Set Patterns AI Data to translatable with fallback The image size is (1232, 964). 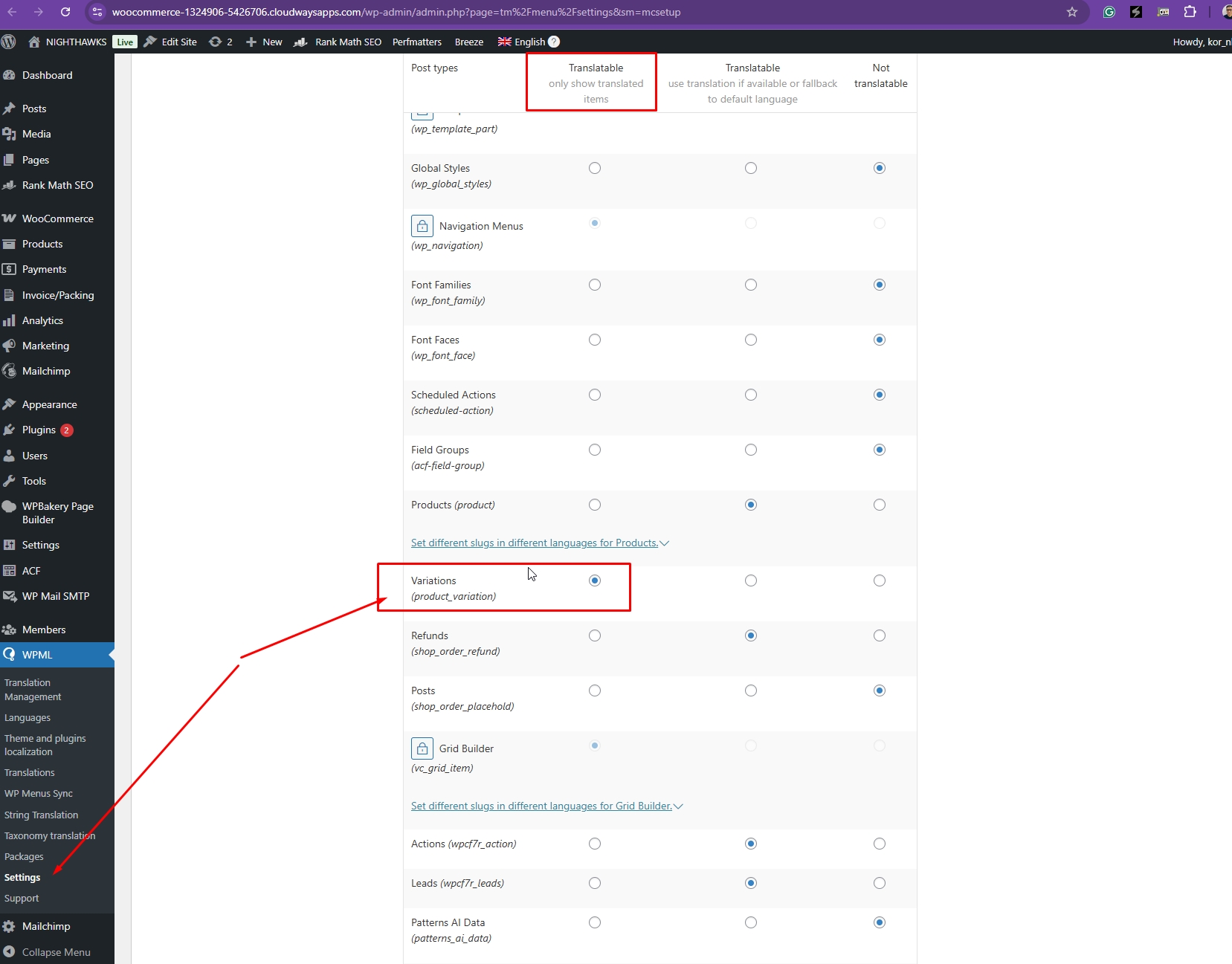pos(751,922)
